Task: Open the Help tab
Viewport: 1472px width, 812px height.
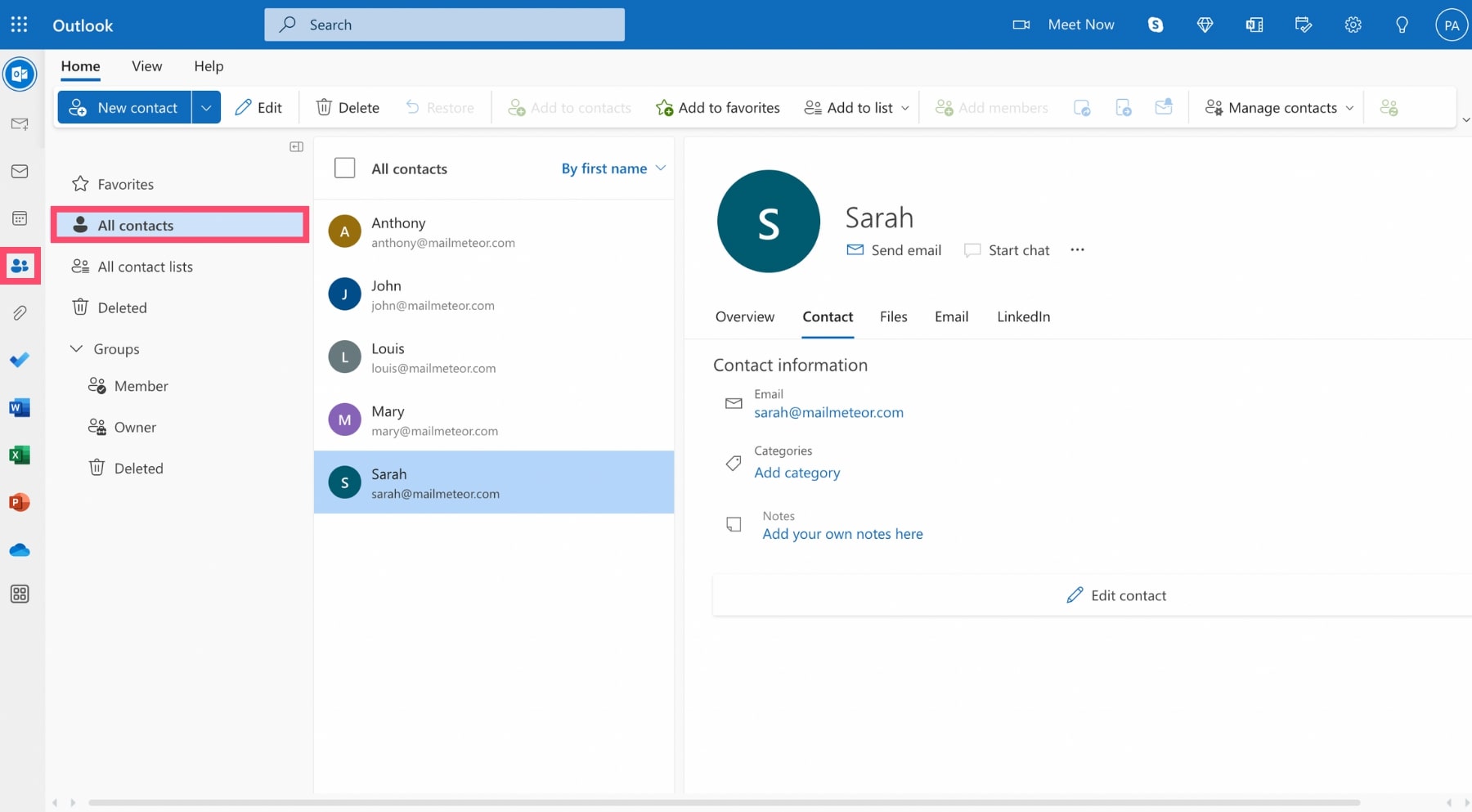Action: coord(209,66)
